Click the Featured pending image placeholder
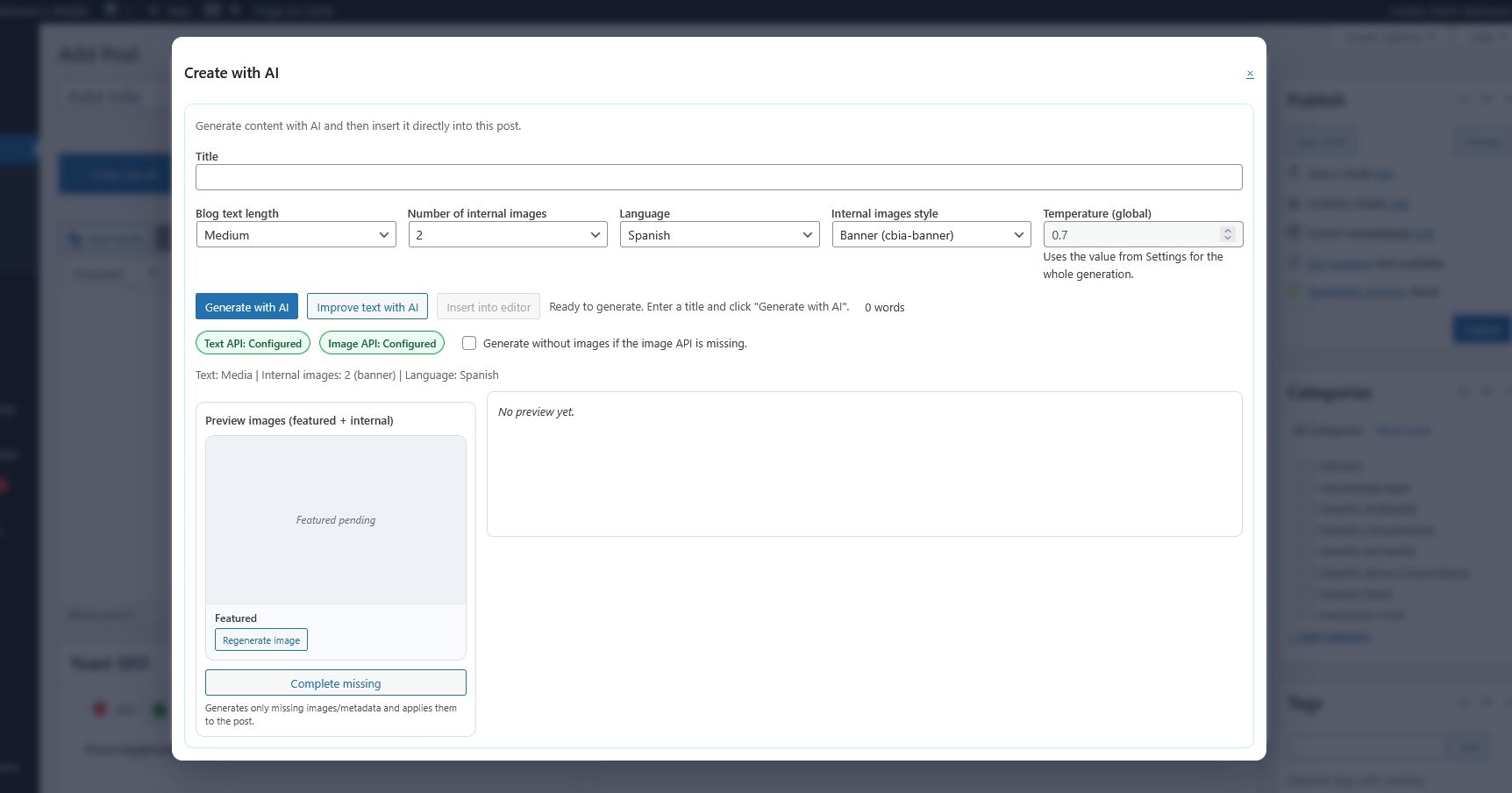The width and height of the screenshot is (1512, 793). tap(336, 519)
